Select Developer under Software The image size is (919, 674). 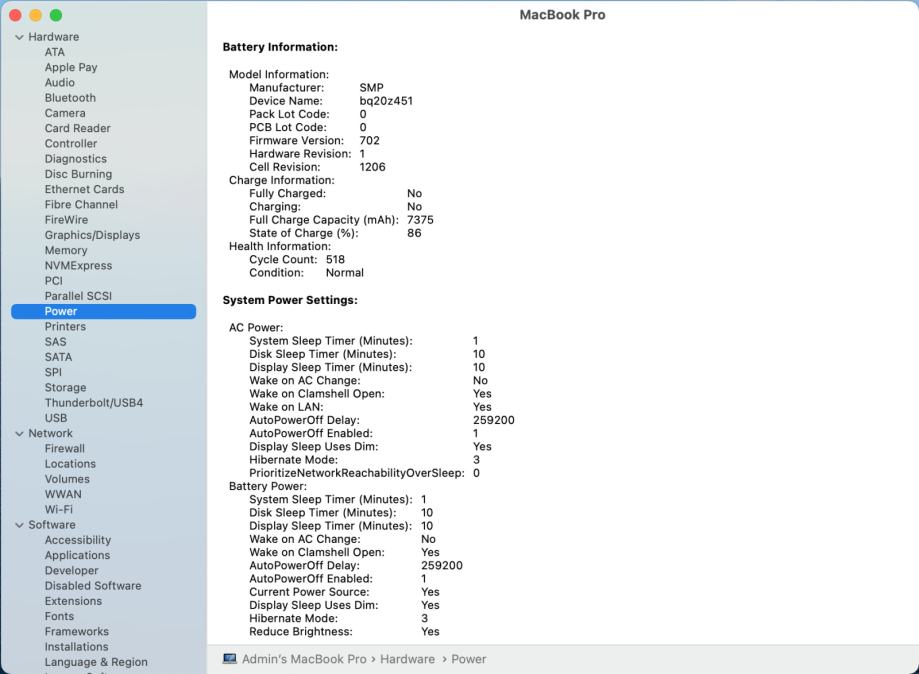point(72,570)
